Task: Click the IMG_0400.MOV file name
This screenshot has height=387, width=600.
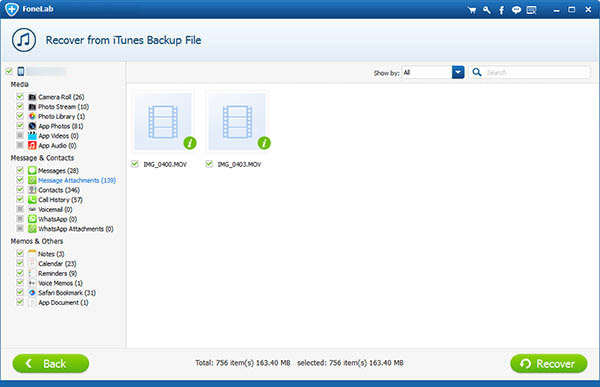Action: [165, 164]
